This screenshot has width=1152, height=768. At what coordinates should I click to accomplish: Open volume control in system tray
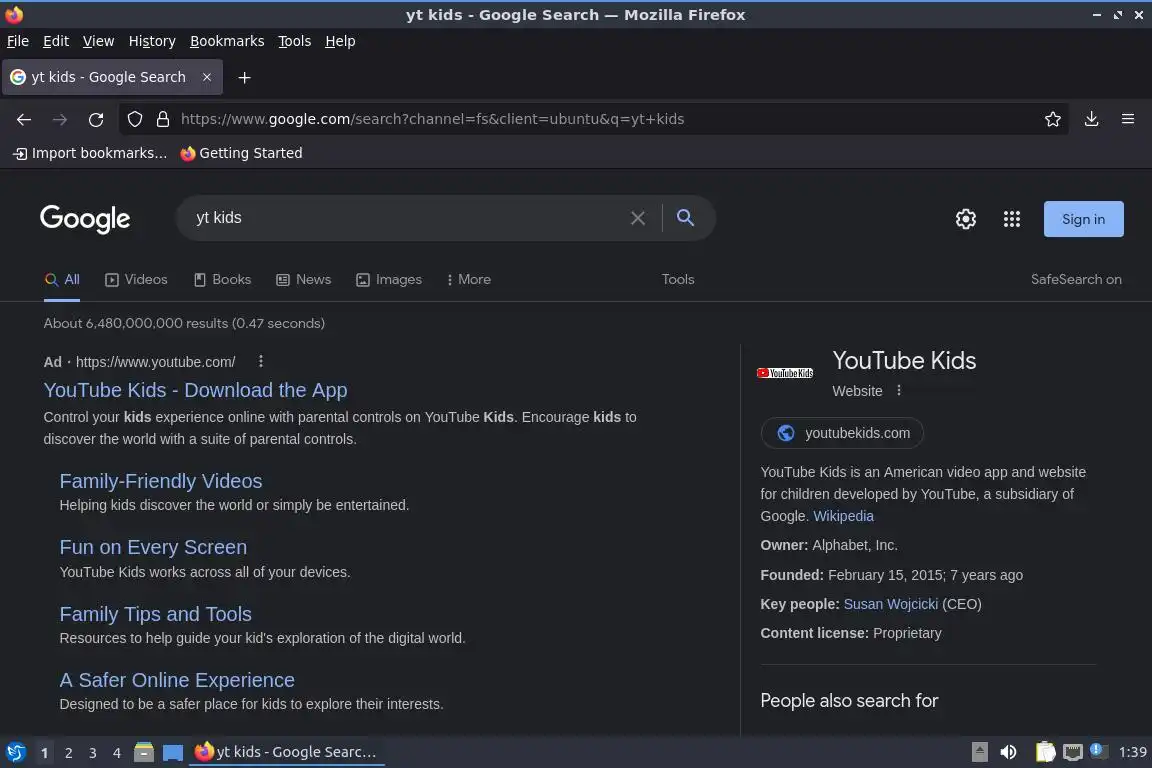[1009, 752]
